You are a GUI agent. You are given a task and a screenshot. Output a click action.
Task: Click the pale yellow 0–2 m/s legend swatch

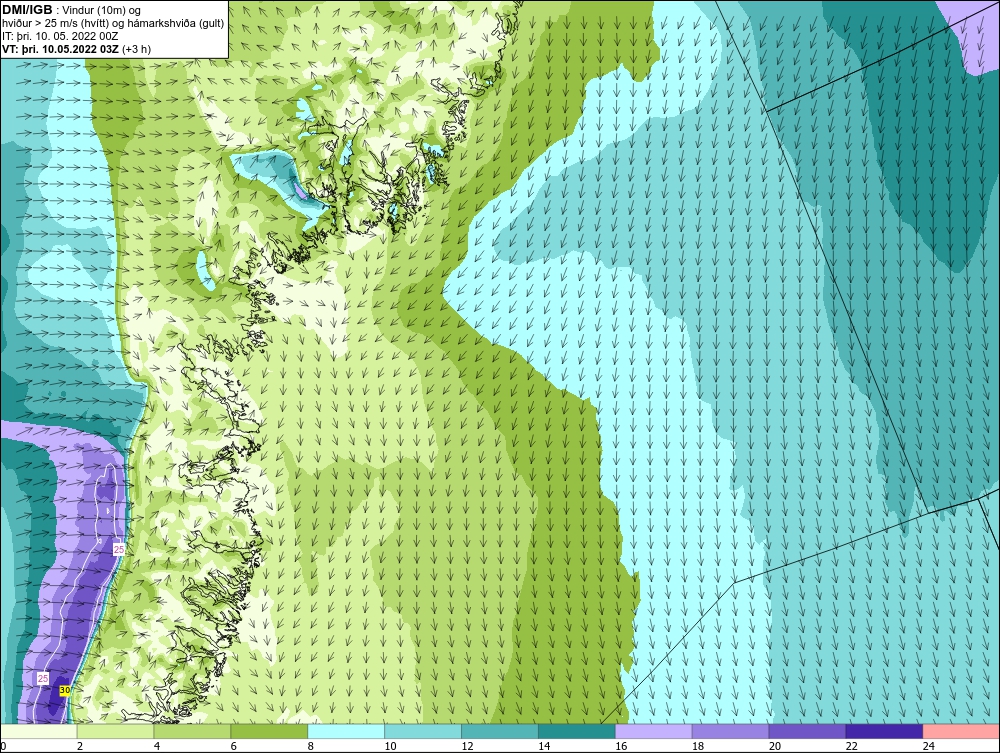coord(39,731)
